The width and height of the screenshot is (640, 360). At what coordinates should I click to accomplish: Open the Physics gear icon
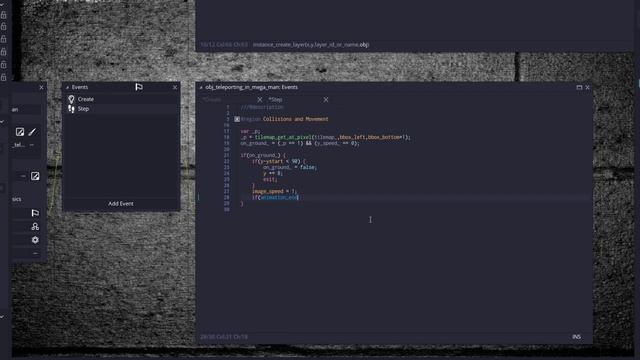[35, 240]
